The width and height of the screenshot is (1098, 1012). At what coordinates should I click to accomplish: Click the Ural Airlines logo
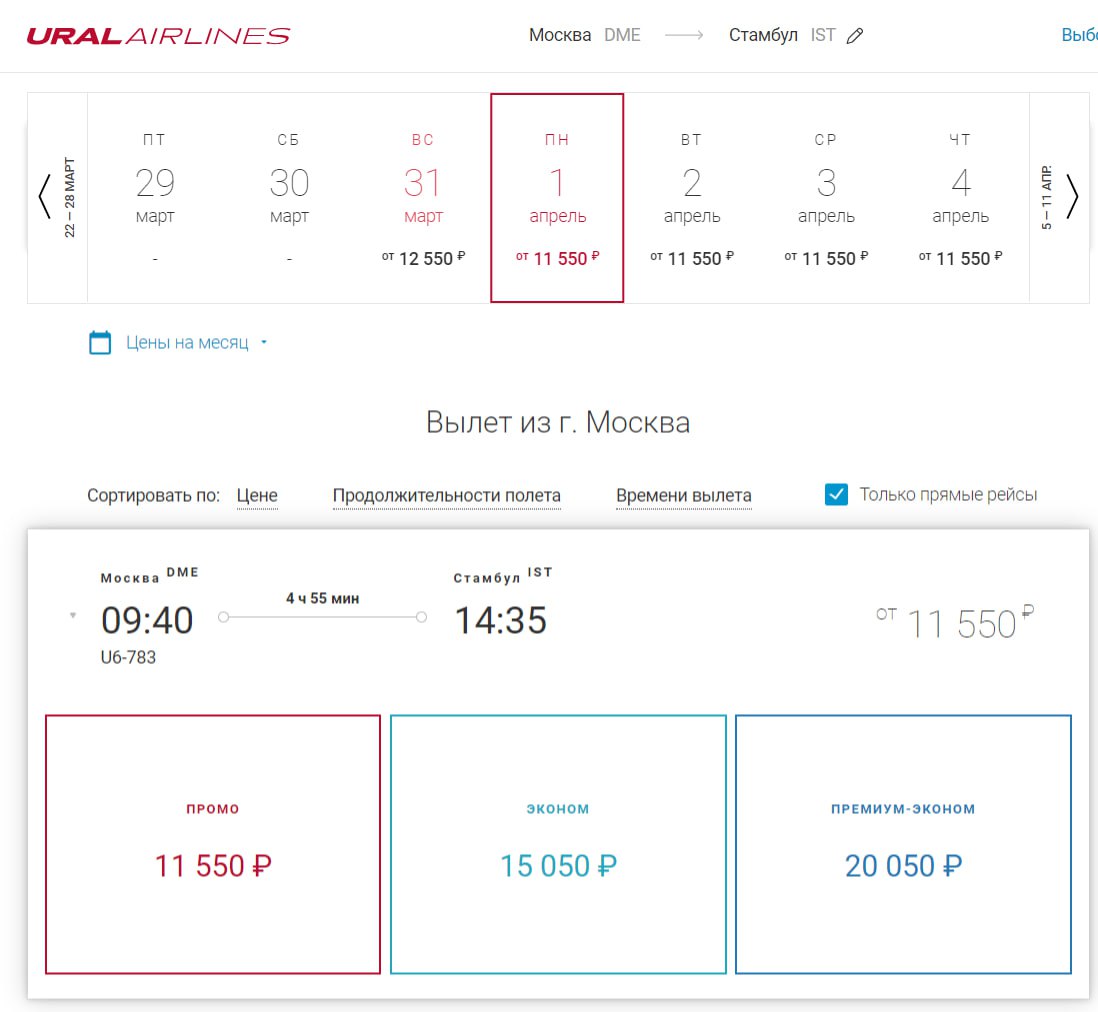coord(158,36)
